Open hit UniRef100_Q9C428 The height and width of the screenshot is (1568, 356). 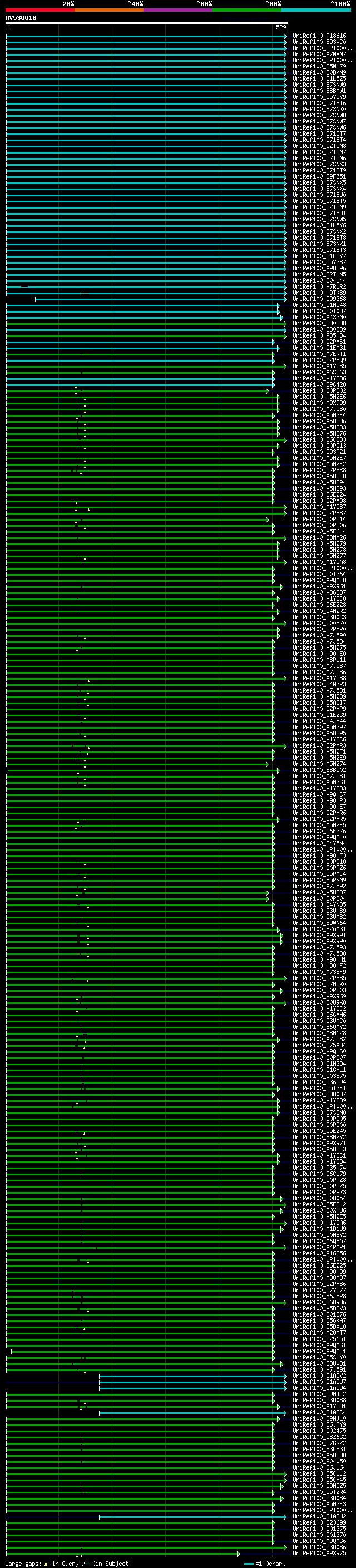tap(319, 385)
